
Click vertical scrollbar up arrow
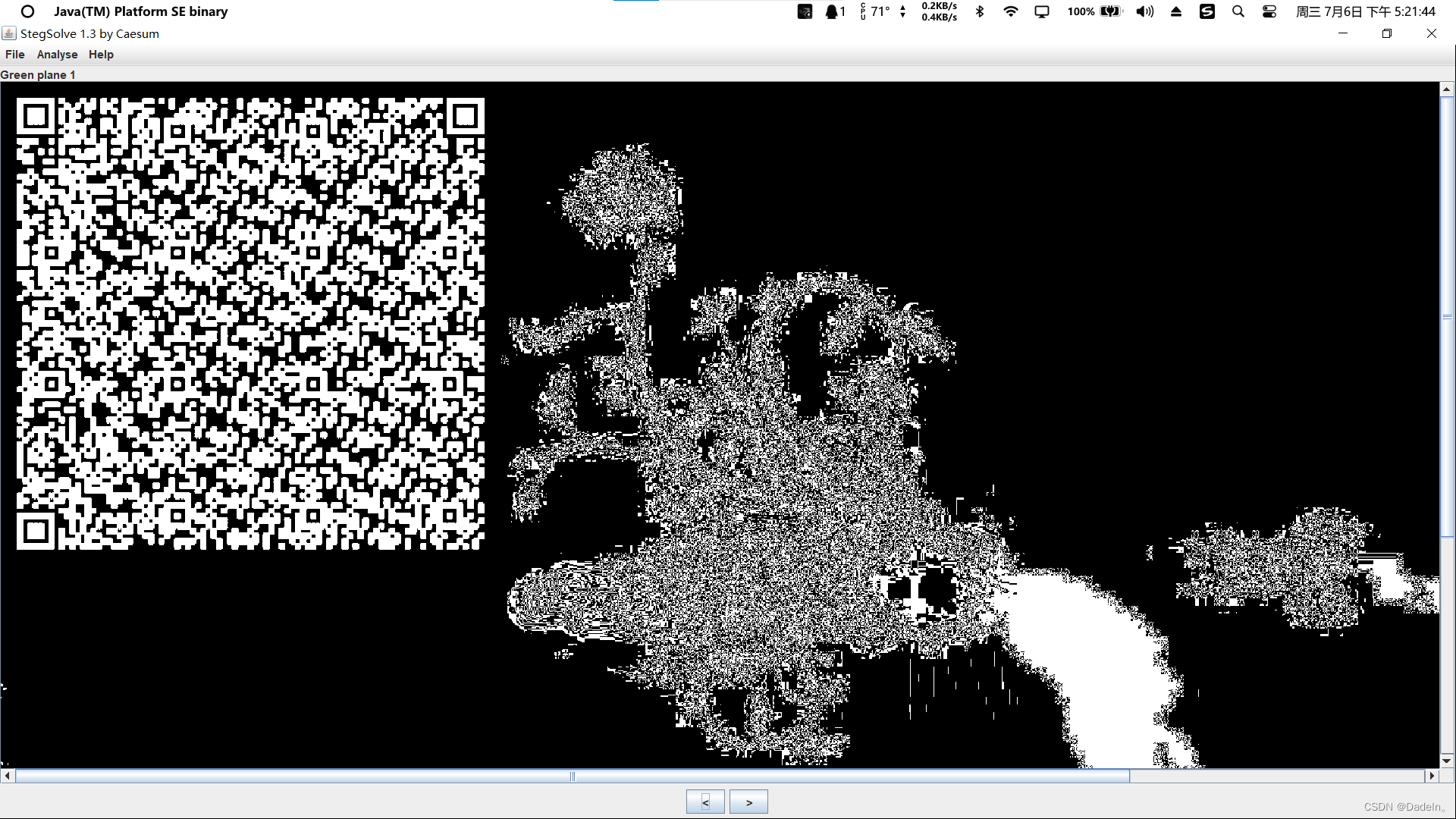pos(1446,89)
